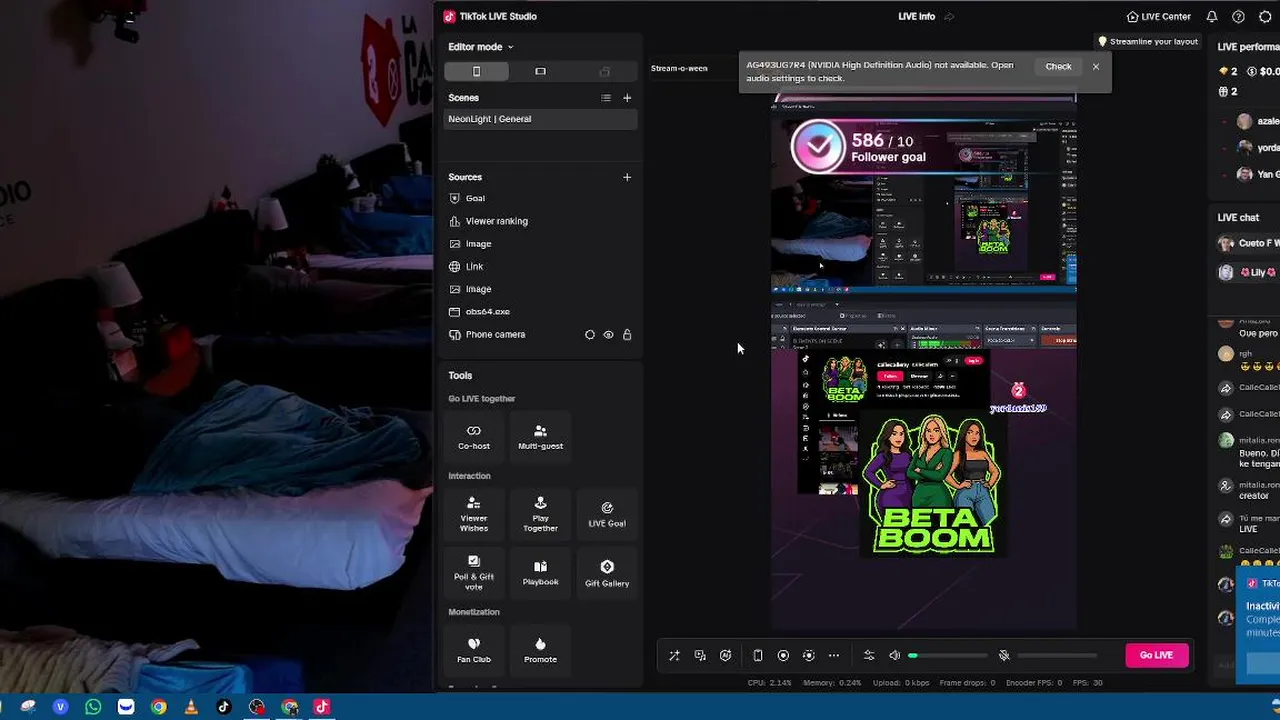Image resolution: width=1280 pixels, height=720 pixels.
Task: Mute the speaker audio
Action: pyautogui.click(x=895, y=656)
